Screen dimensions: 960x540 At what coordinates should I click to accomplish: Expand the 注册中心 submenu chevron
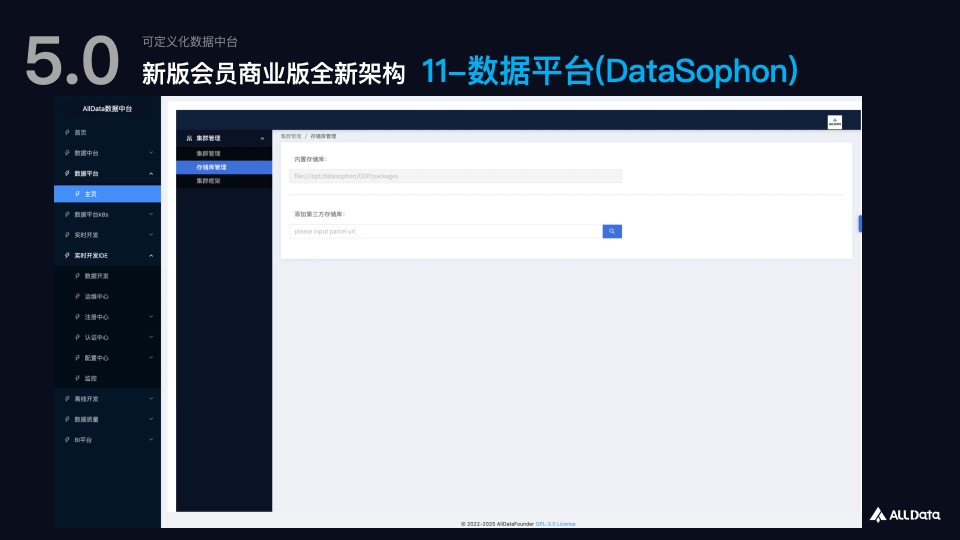[151, 317]
